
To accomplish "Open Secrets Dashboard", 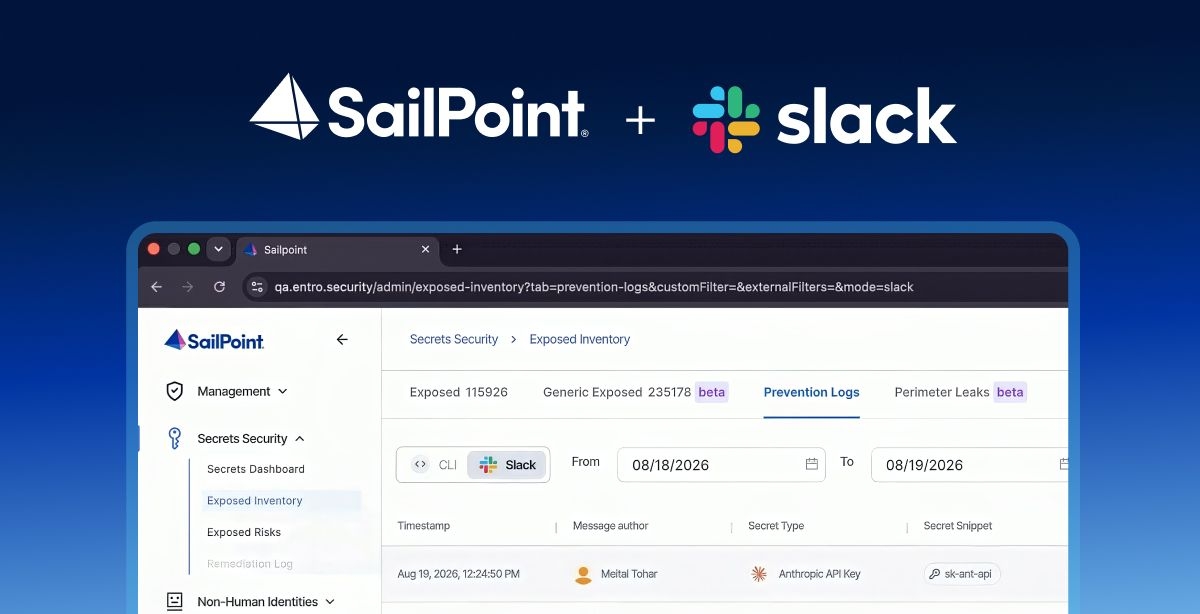I will tap(256, 469).
